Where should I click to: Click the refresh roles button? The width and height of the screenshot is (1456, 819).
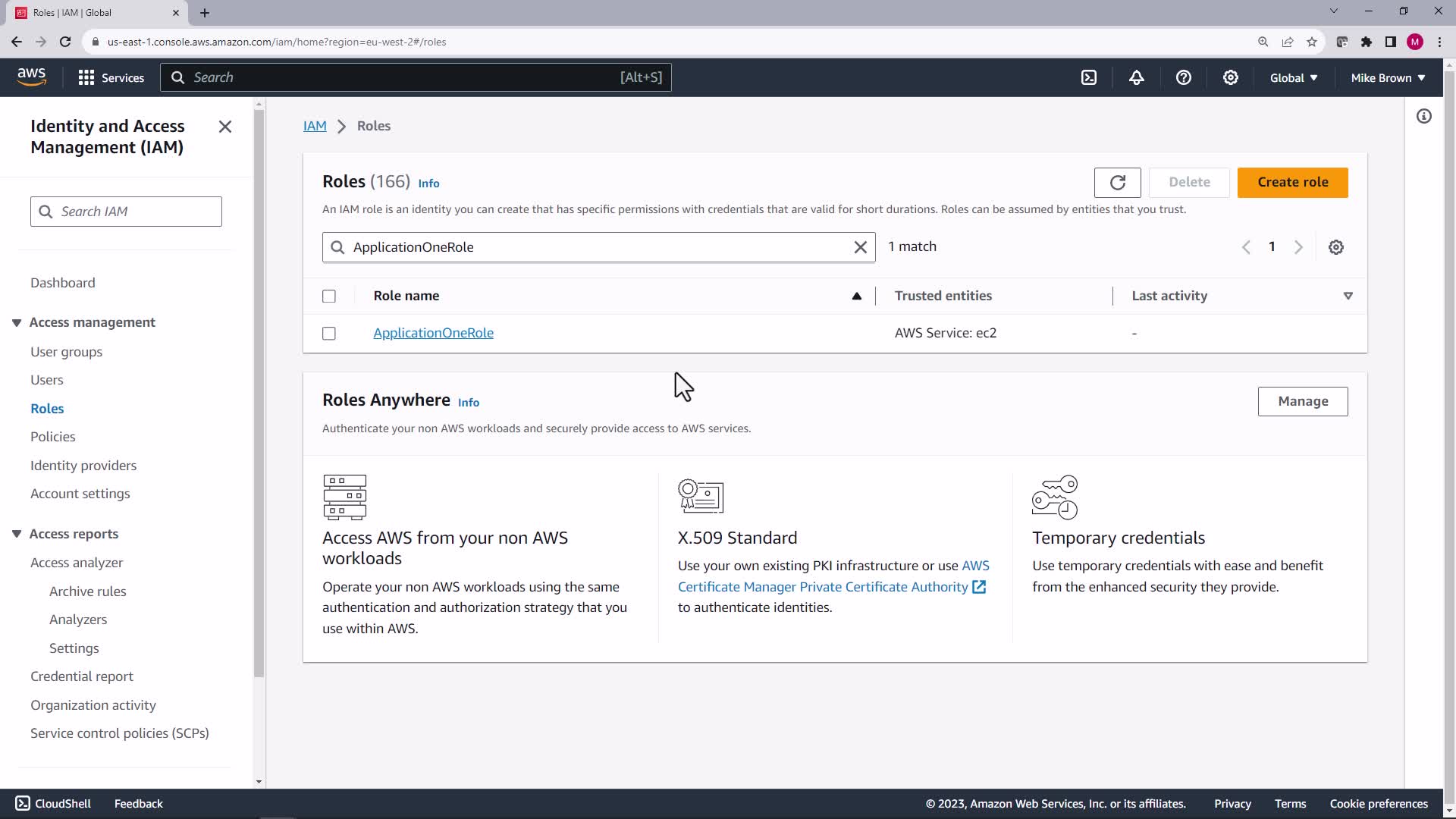tap(1117, 183)
